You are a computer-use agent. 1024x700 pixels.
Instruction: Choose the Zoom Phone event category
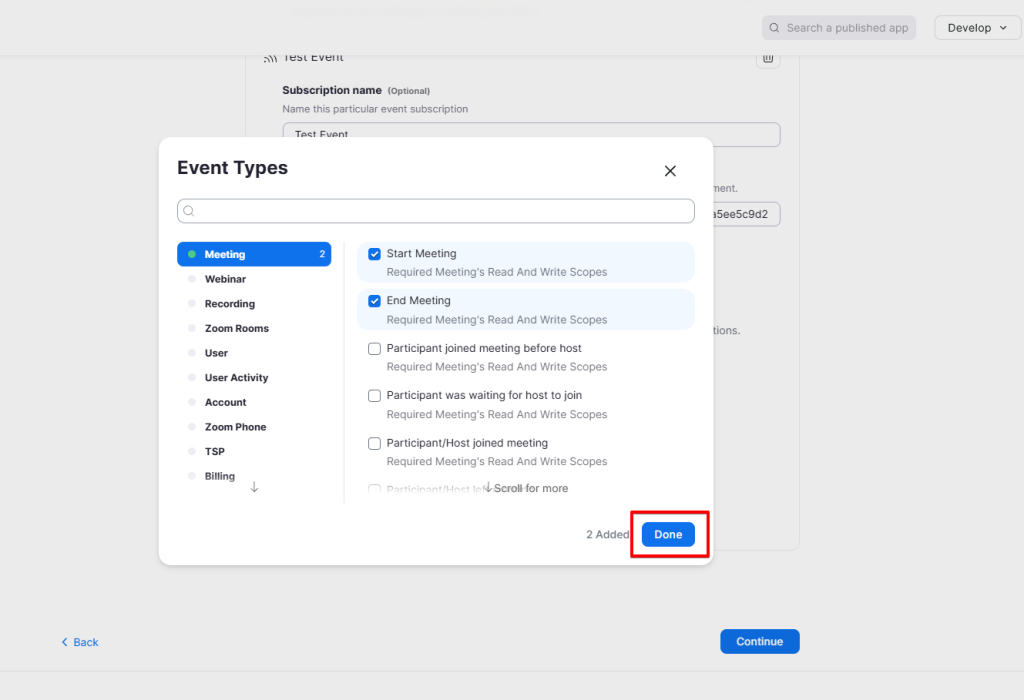point(235,427)
